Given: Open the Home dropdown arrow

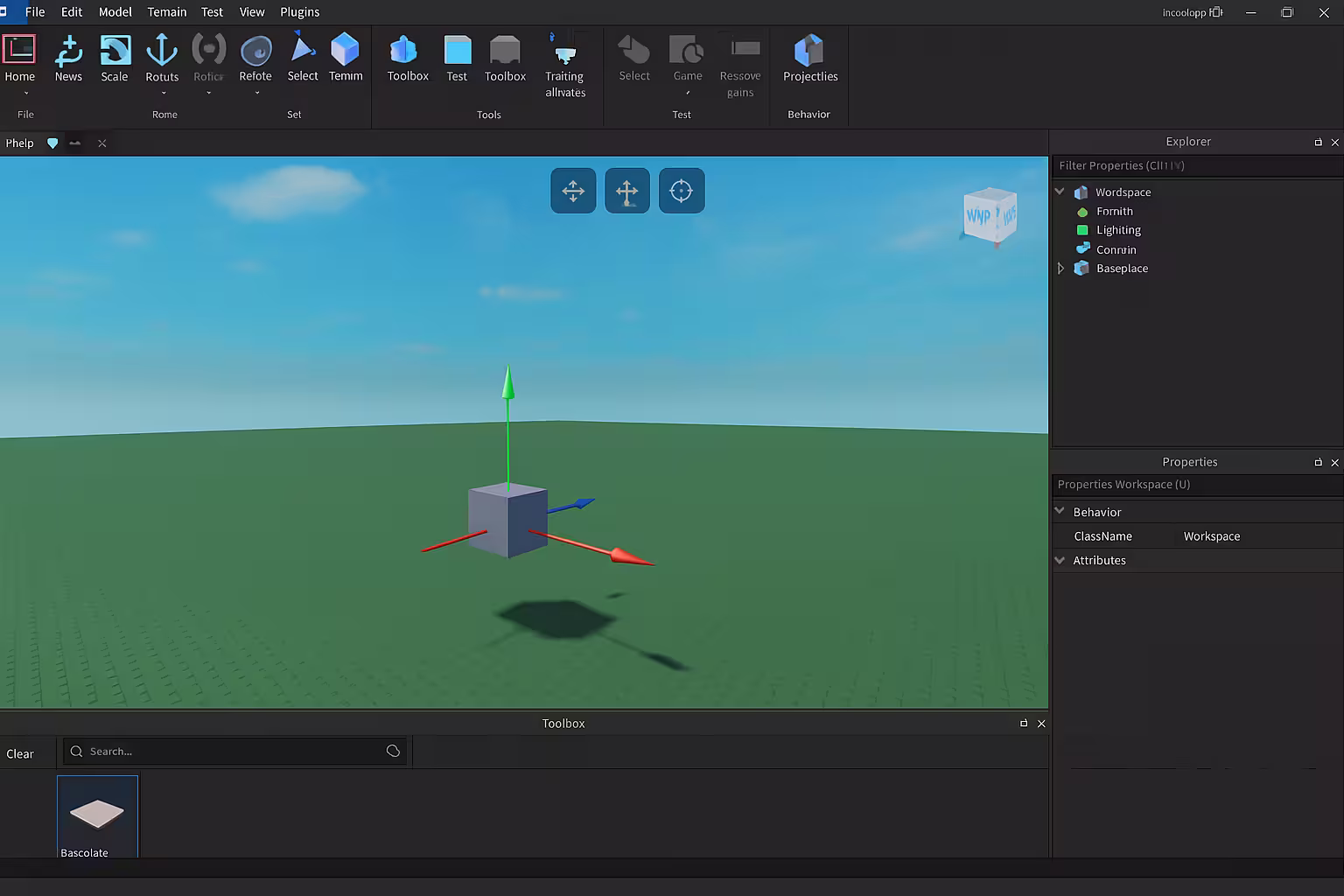Looking at the screenshot, I should click(26, 94).
